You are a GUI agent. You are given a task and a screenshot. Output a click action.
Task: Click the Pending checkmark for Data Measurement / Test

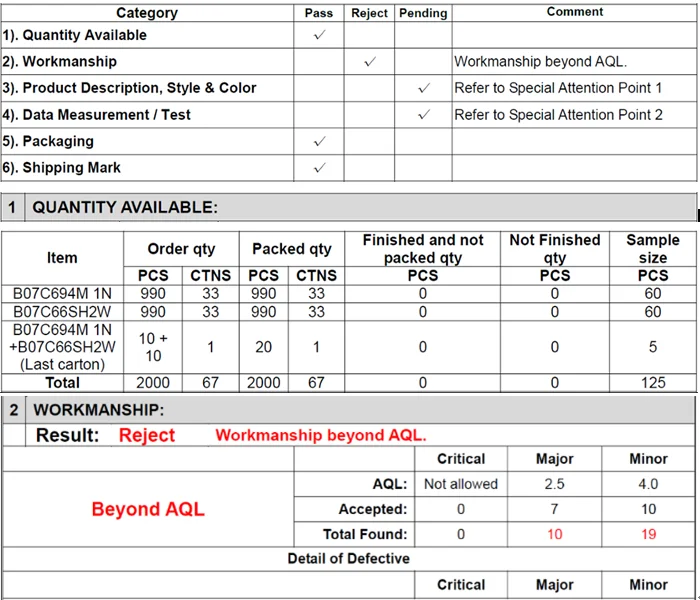pyautogui.click(x=424, y=115)
